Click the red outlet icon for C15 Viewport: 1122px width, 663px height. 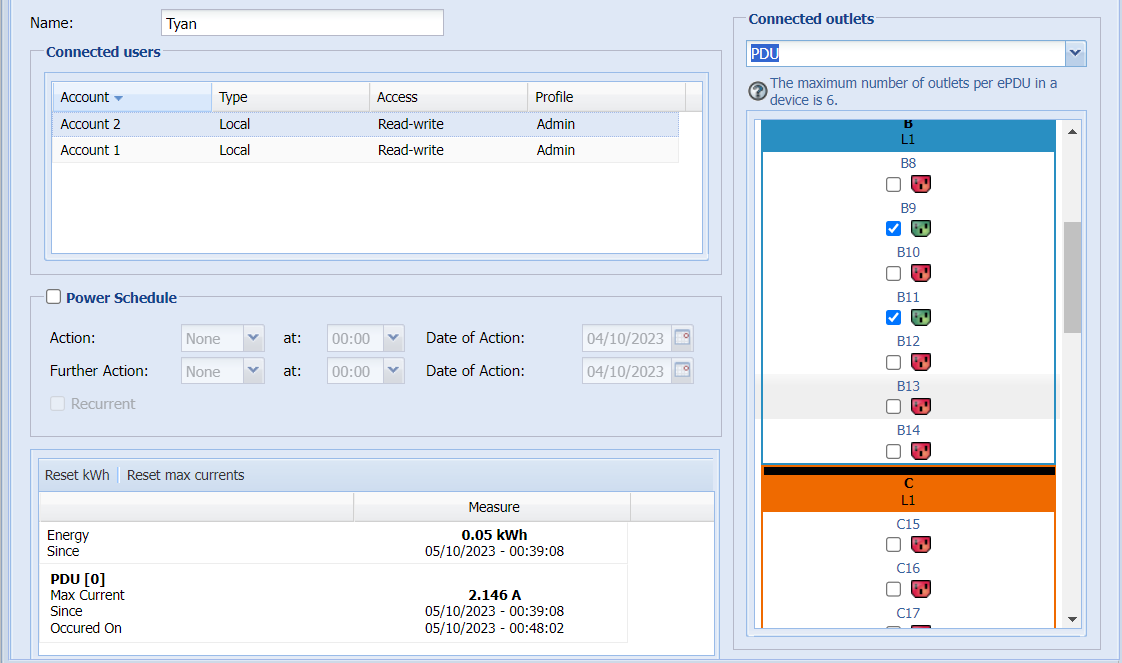[x=920, y=544]
